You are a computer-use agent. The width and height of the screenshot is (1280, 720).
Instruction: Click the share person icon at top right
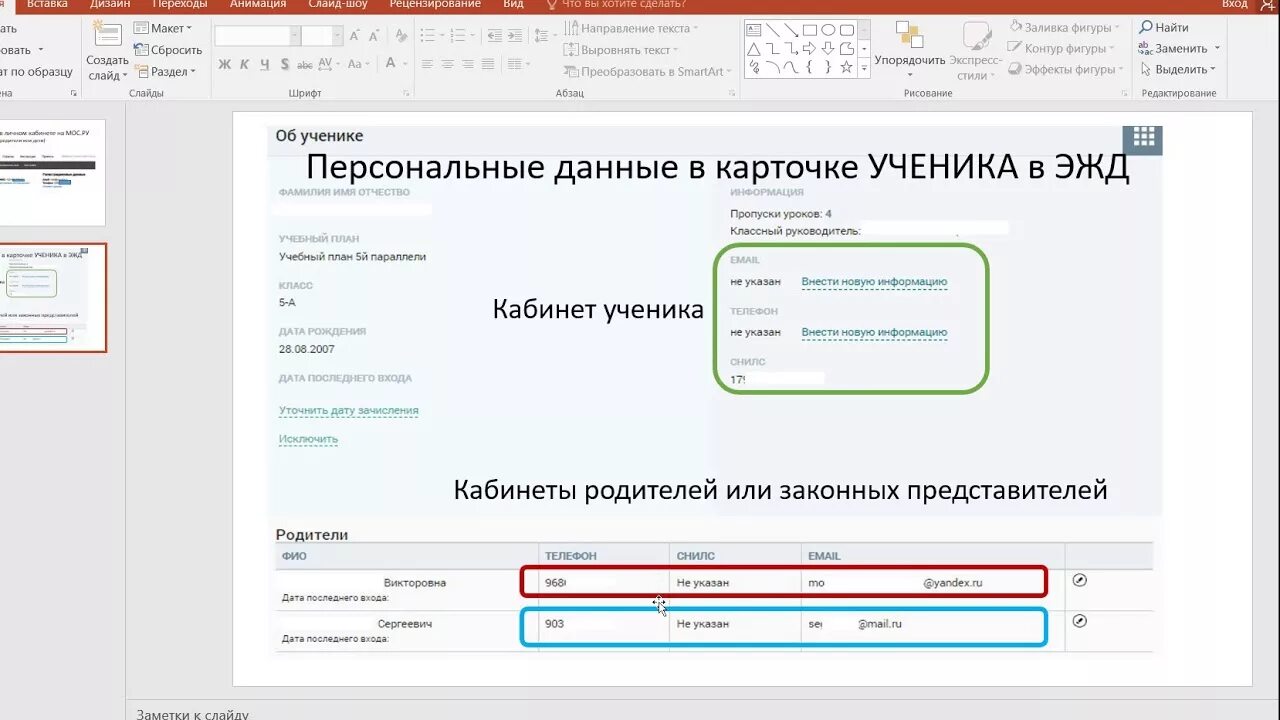click(x=1268, y=5)
